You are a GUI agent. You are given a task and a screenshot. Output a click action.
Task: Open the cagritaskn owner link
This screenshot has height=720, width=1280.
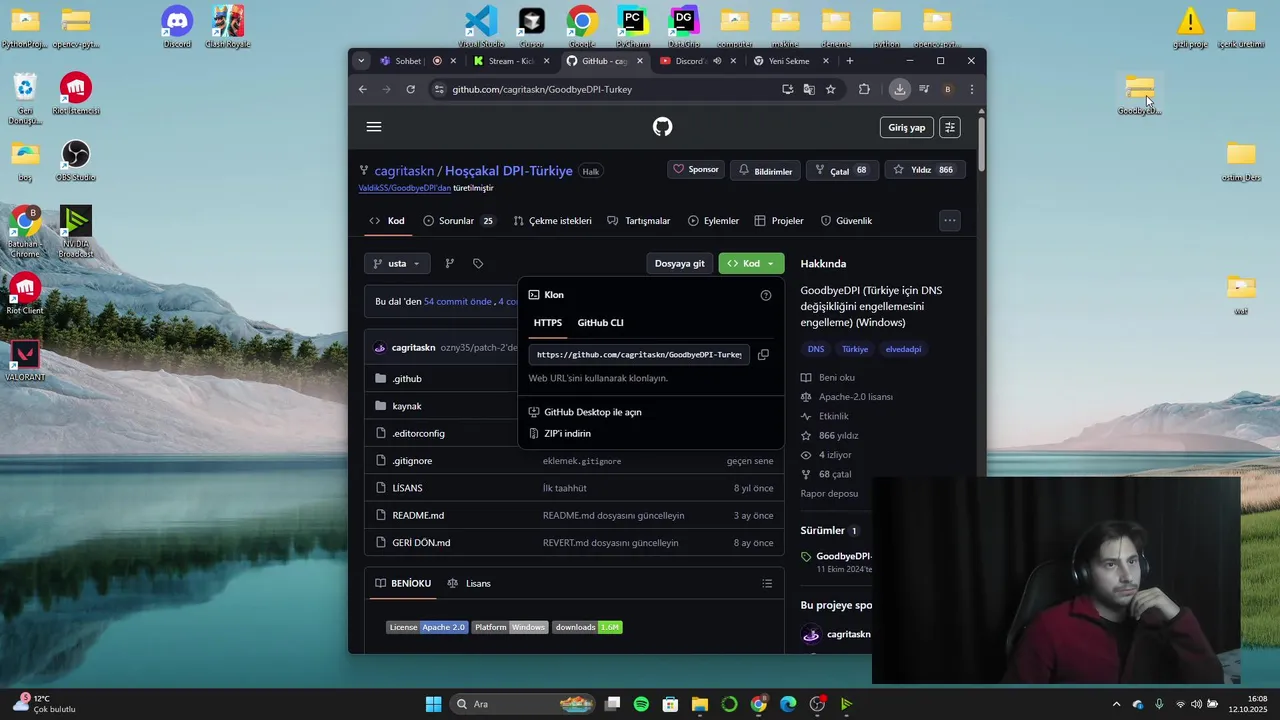404,171
